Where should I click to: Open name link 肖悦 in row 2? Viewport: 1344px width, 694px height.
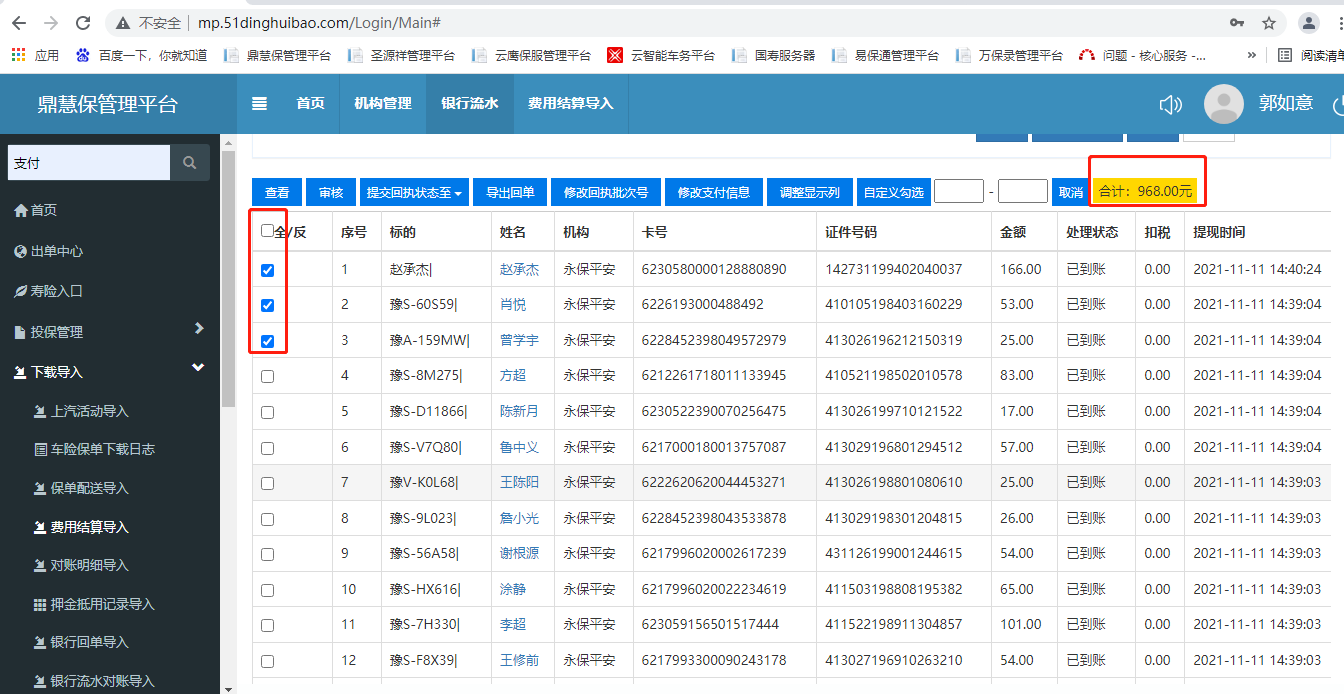point(513,305)
